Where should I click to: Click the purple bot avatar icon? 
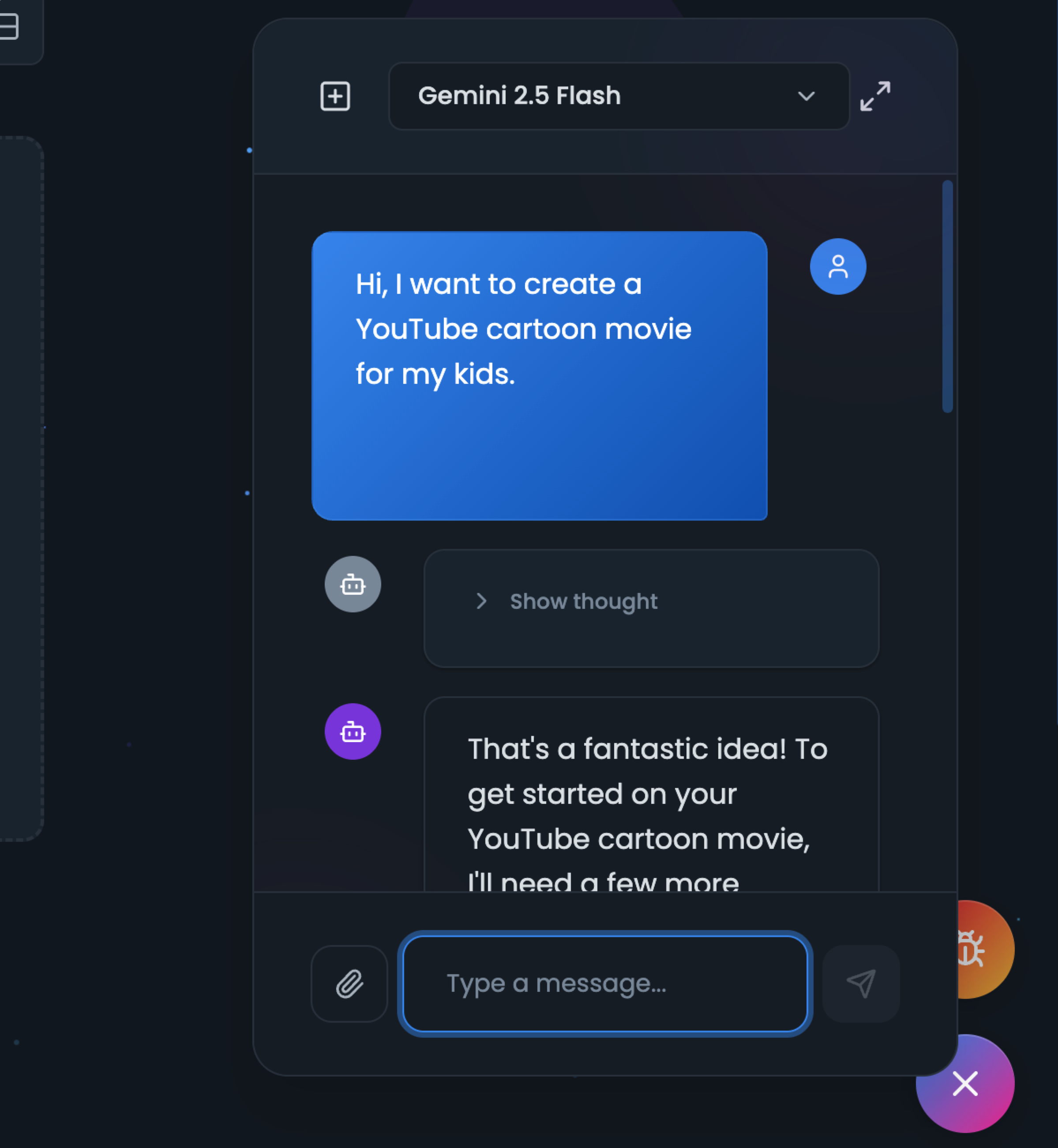(353, 731)
